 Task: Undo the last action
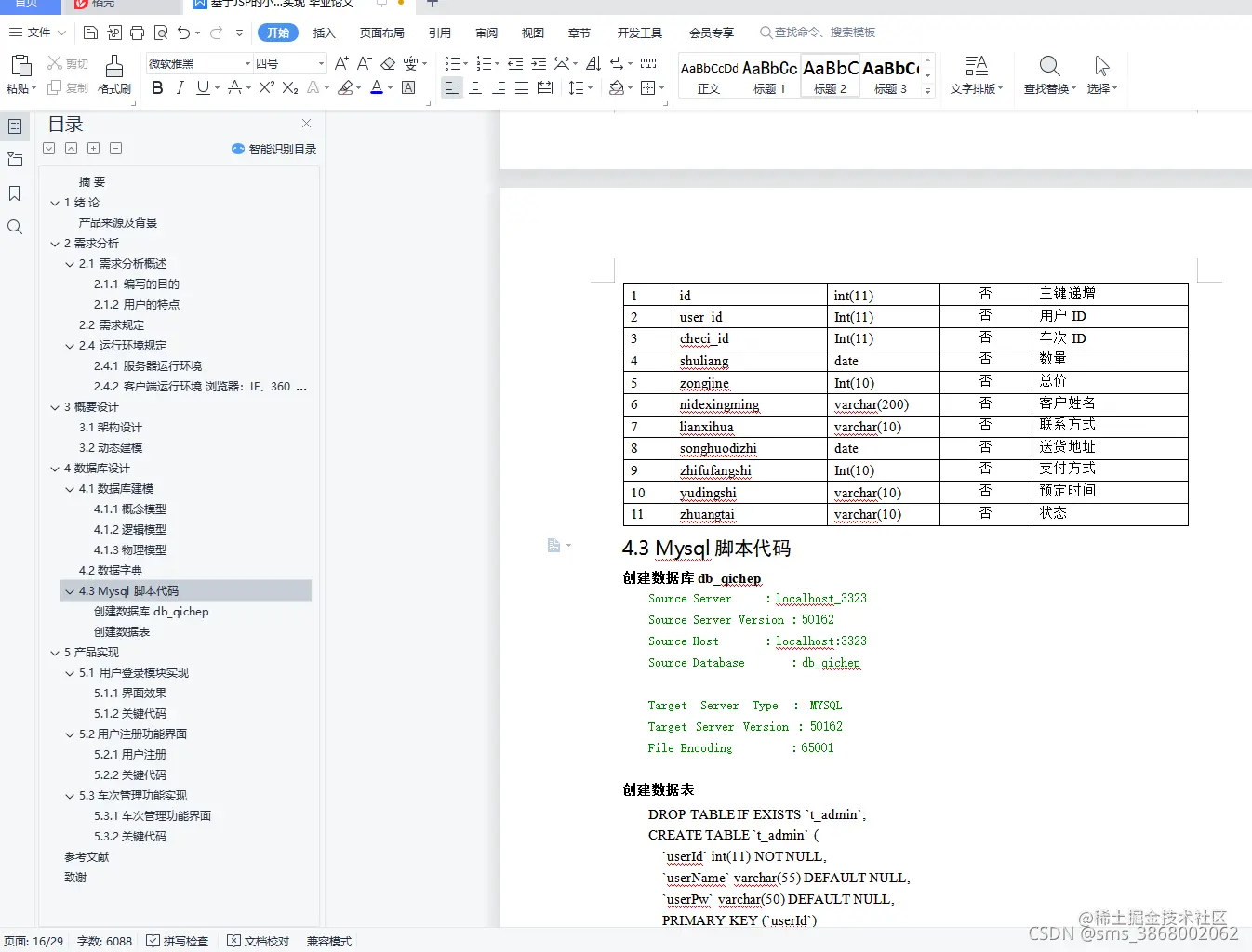pyautogui.click(x=184, y=33)
